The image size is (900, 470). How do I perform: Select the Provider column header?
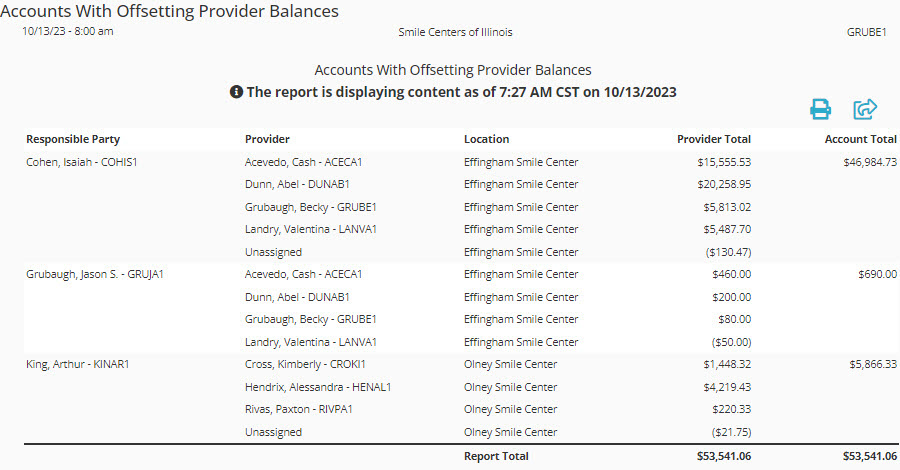tap(267, 139)
